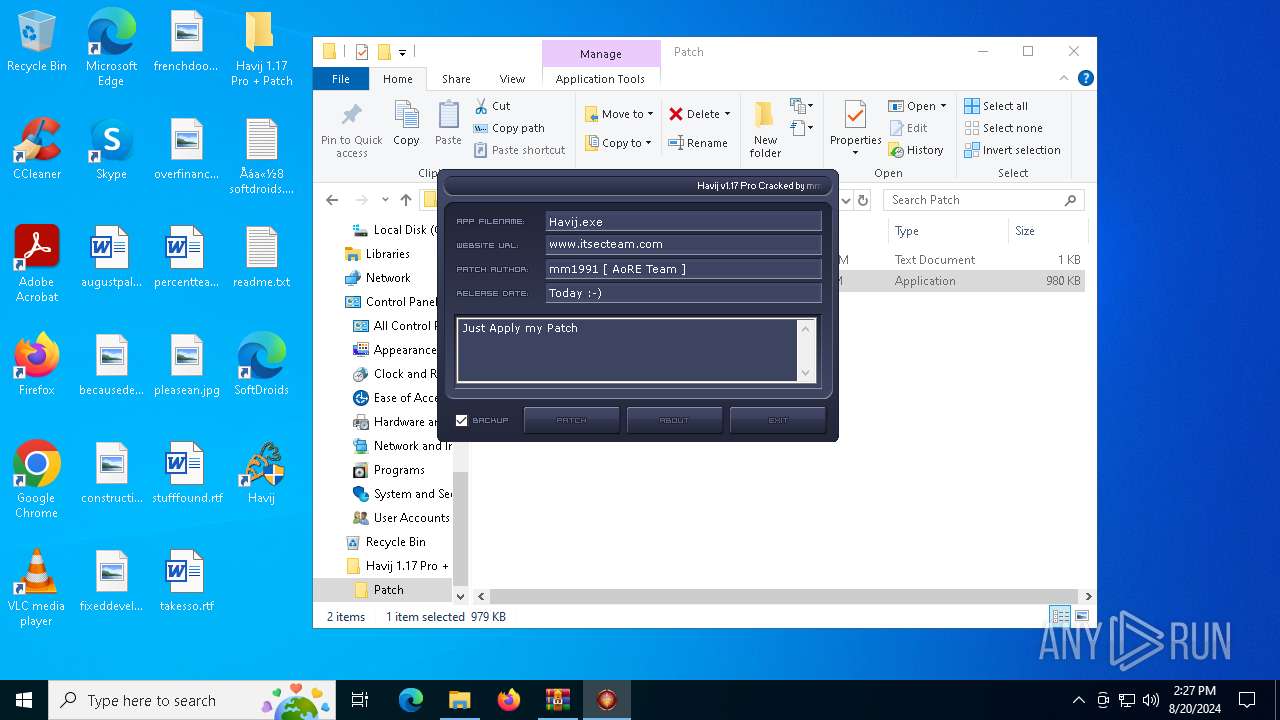Image resolution: width=1280 pixels, height=720 pixels.
Task: Click Select none in ribbon
Action: coord(1003,128)
